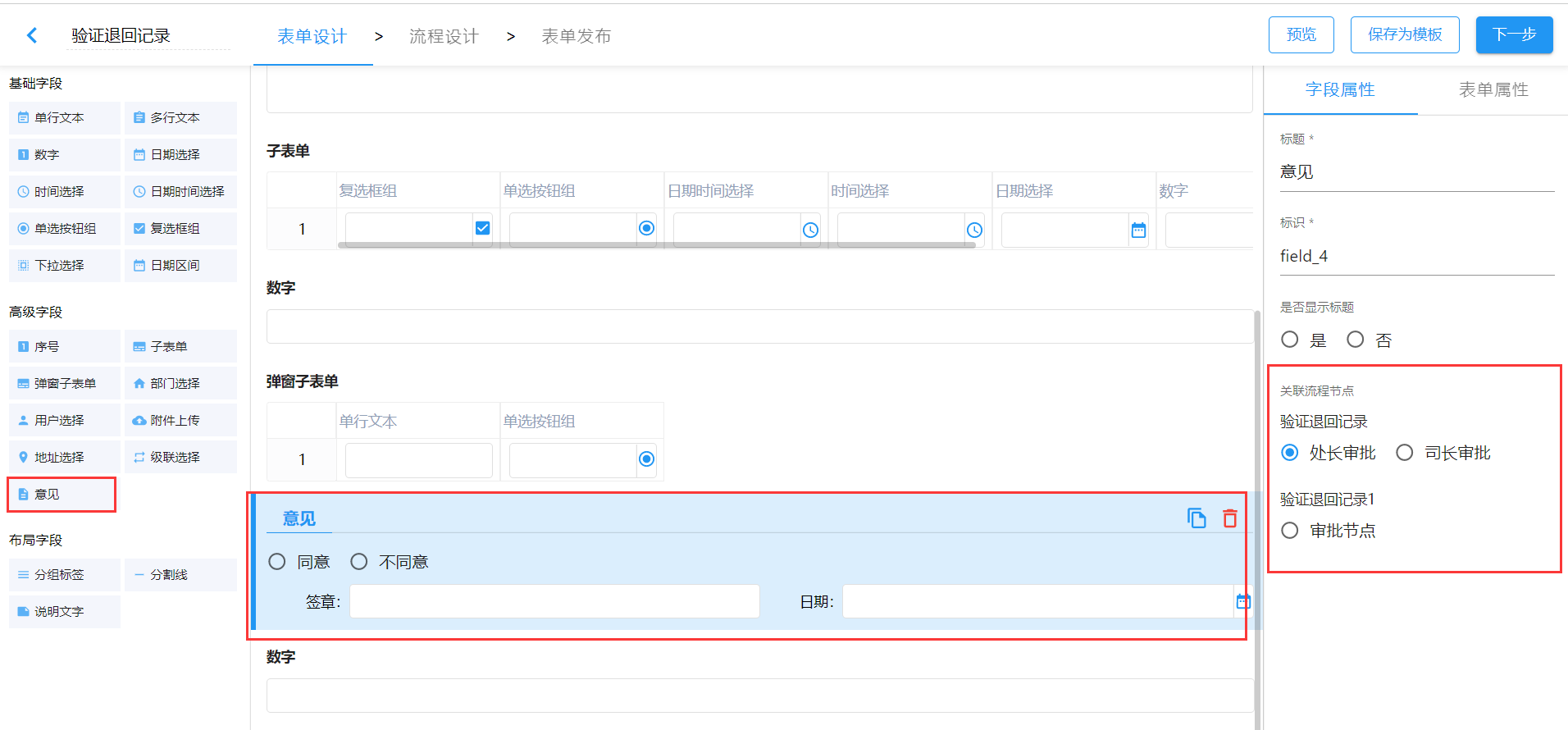
Task: Add 复选框组 field from palette
Action: pyautogui.click(x=180, y=229)
